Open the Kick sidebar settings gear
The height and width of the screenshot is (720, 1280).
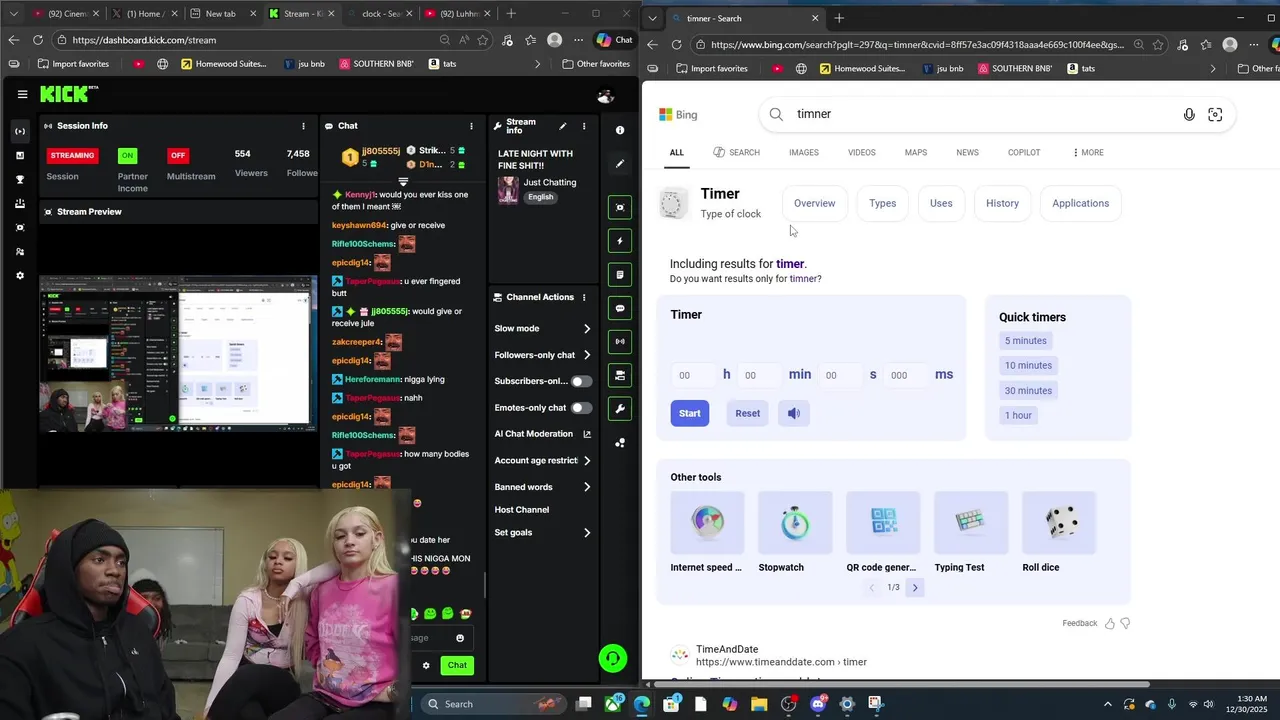(20, 276)
